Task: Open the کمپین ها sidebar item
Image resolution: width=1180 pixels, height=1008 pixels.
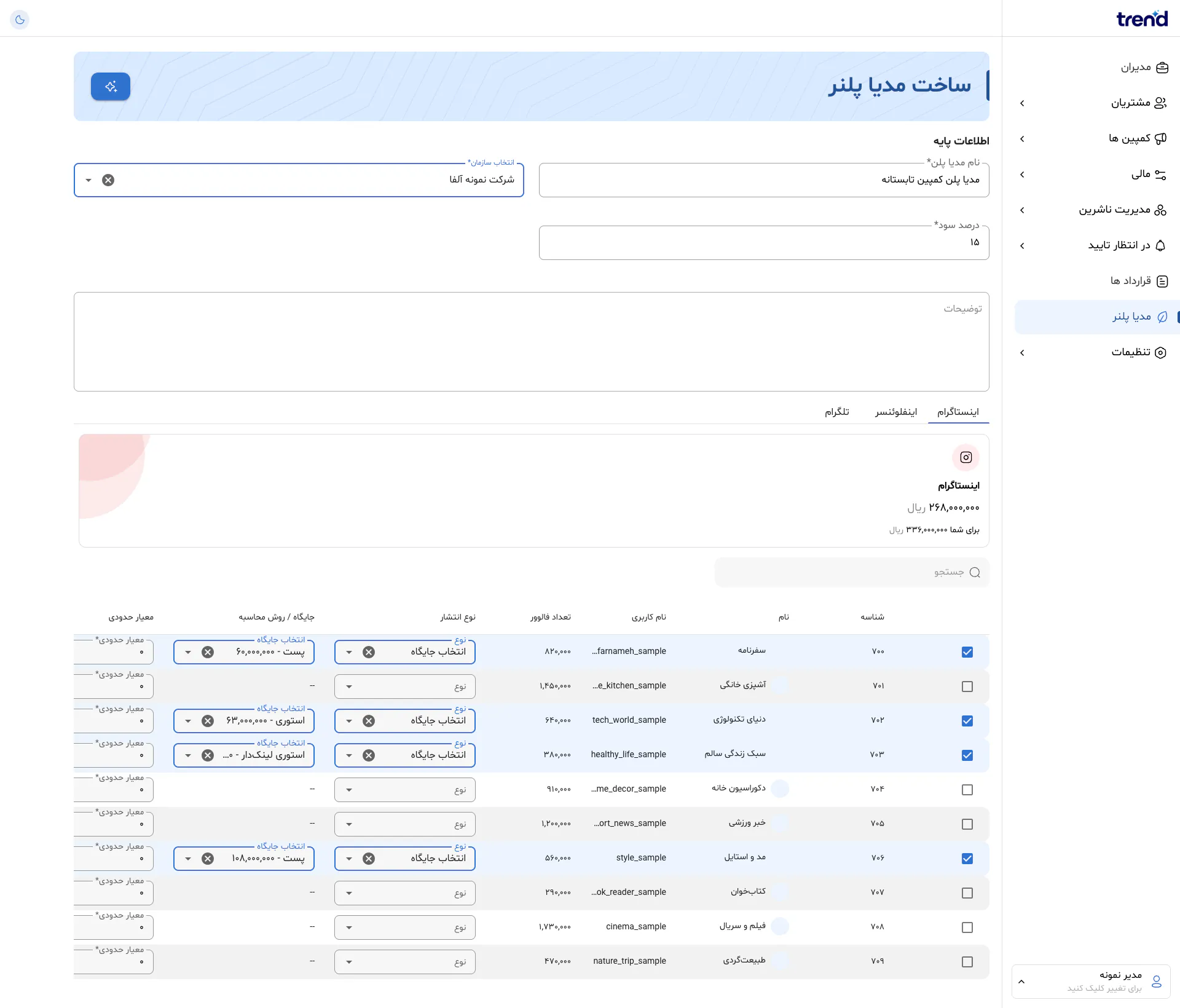Action: 1097,138
